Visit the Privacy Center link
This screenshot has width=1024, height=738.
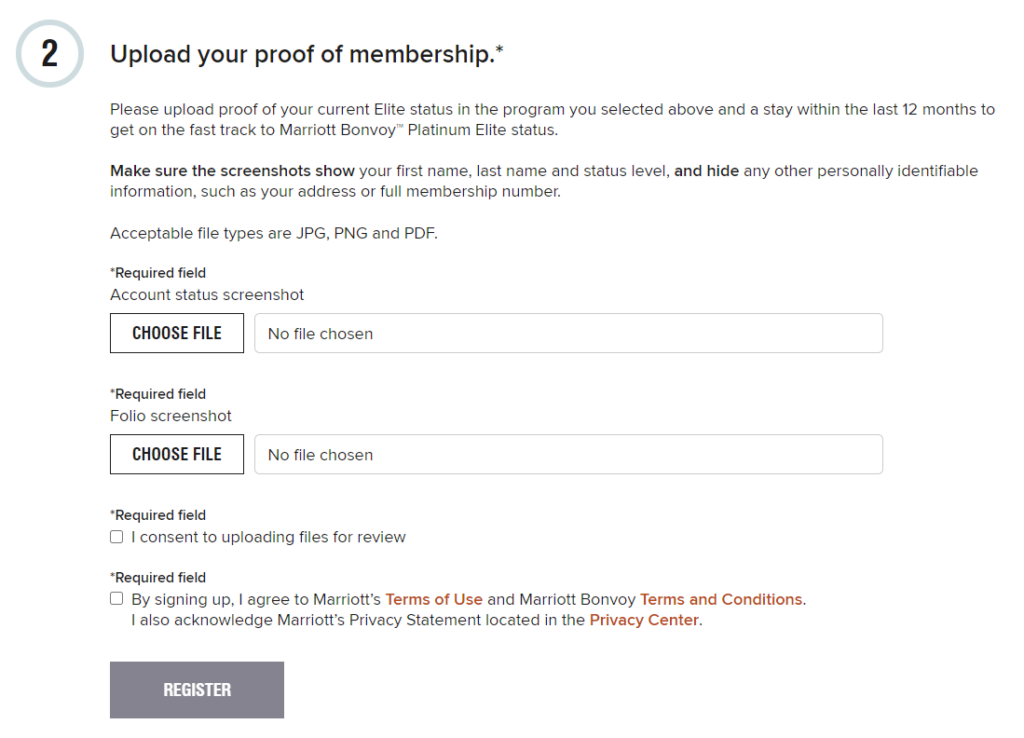[x=644, y=620]
